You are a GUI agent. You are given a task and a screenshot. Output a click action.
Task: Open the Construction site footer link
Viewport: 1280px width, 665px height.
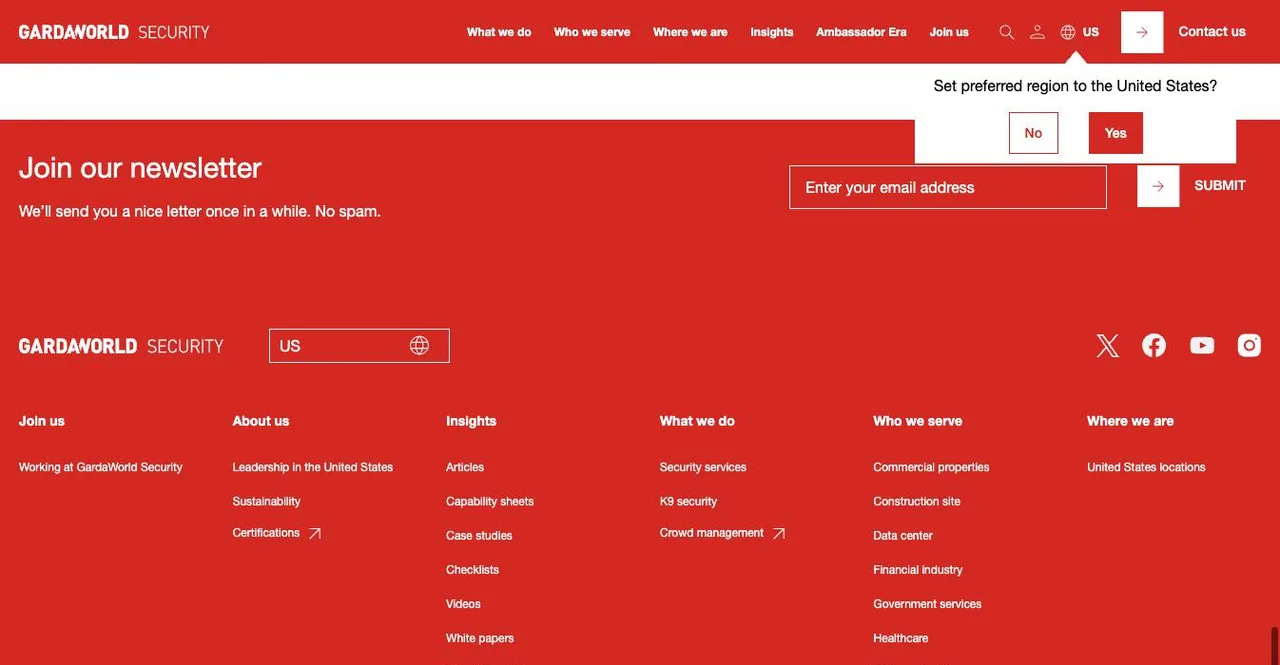[x=917, y=501]
